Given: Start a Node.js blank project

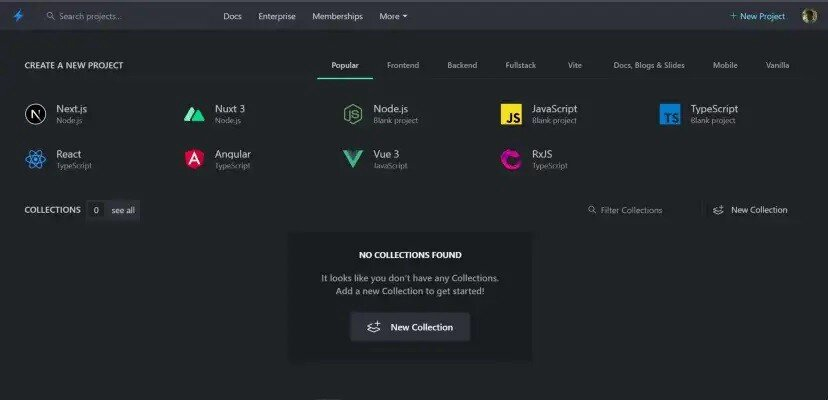Looking at the screenshot, I should pyautogui.click(x=353, y=114).
